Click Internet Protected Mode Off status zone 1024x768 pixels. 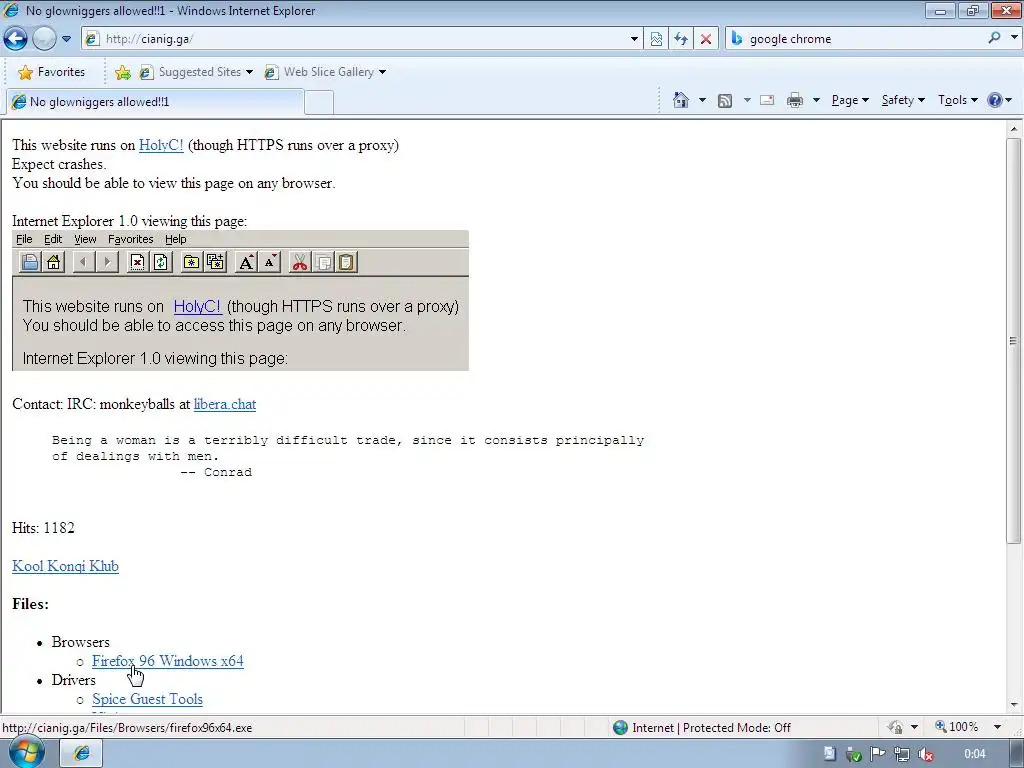[701, 728]
